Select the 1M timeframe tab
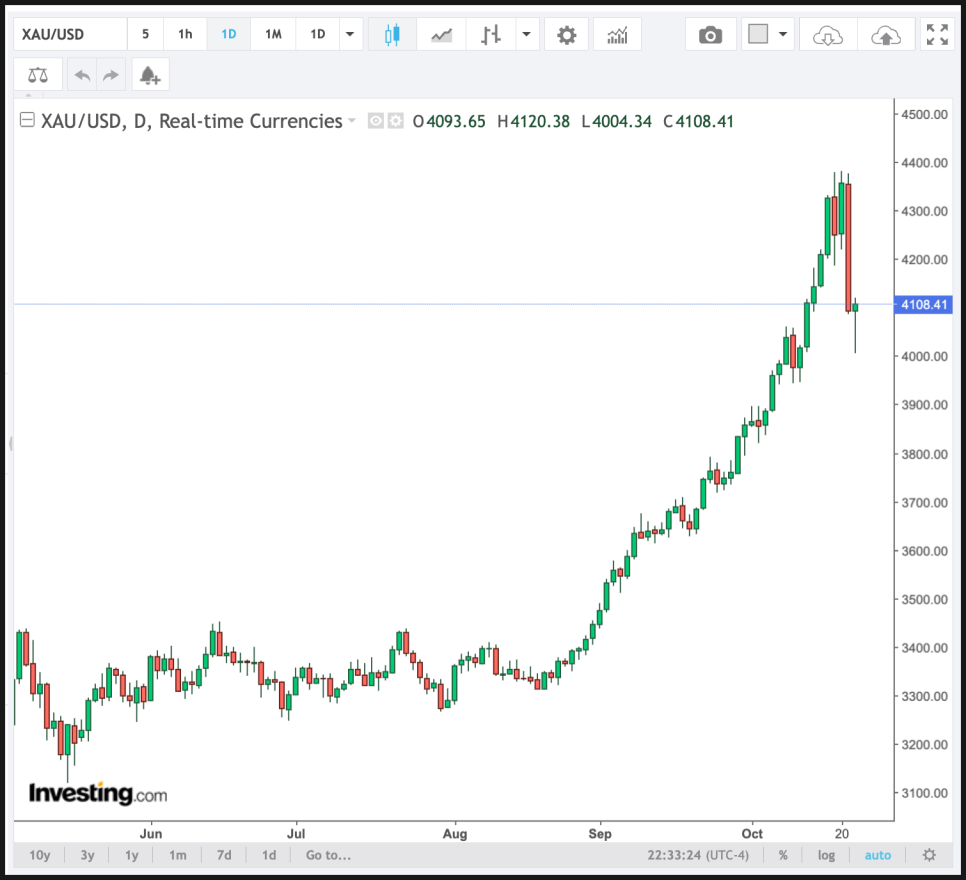The width and height of the screenshot is (966, 880). (x=273, y=35)
